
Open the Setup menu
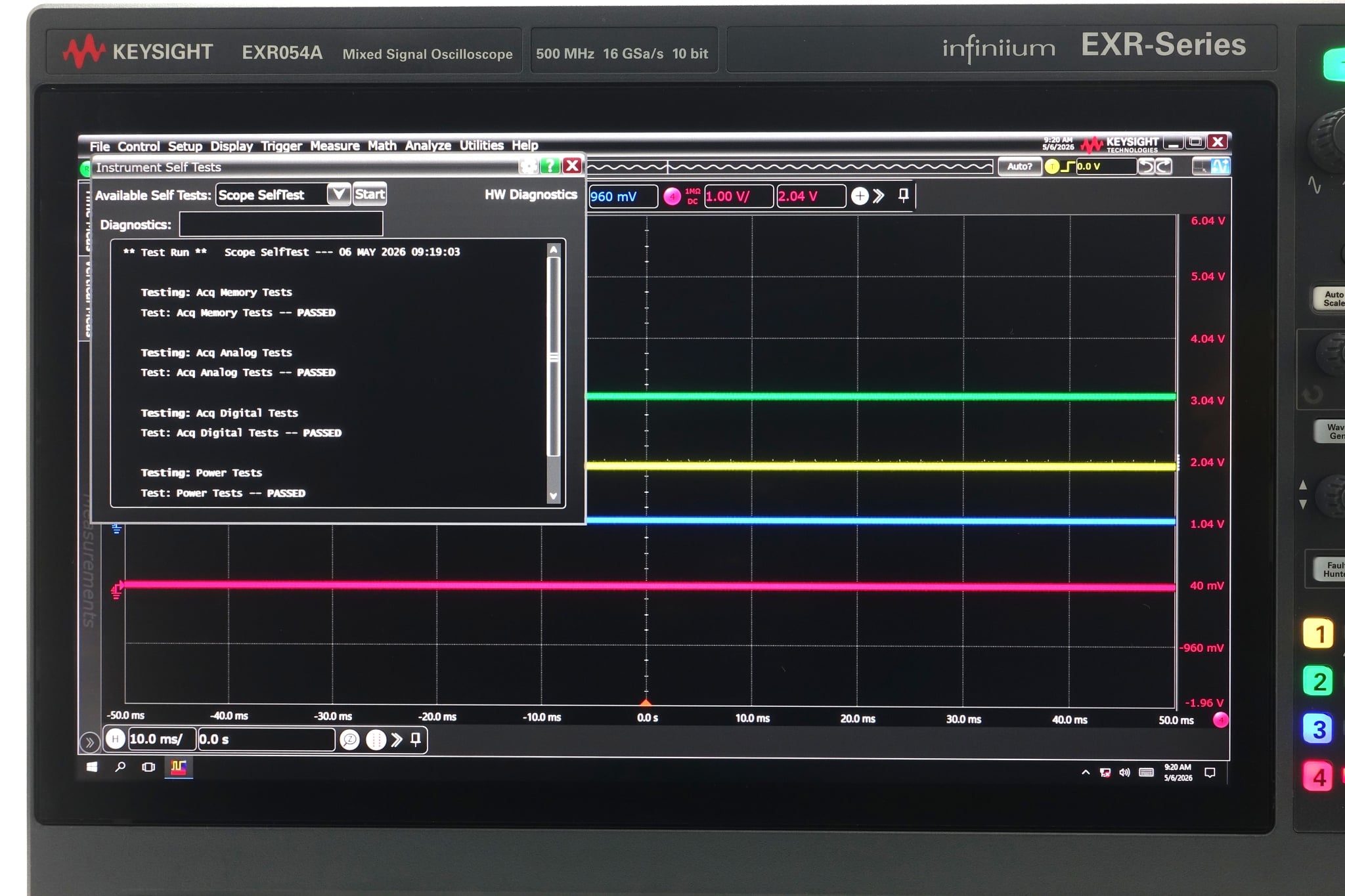[x=185, y=146]
